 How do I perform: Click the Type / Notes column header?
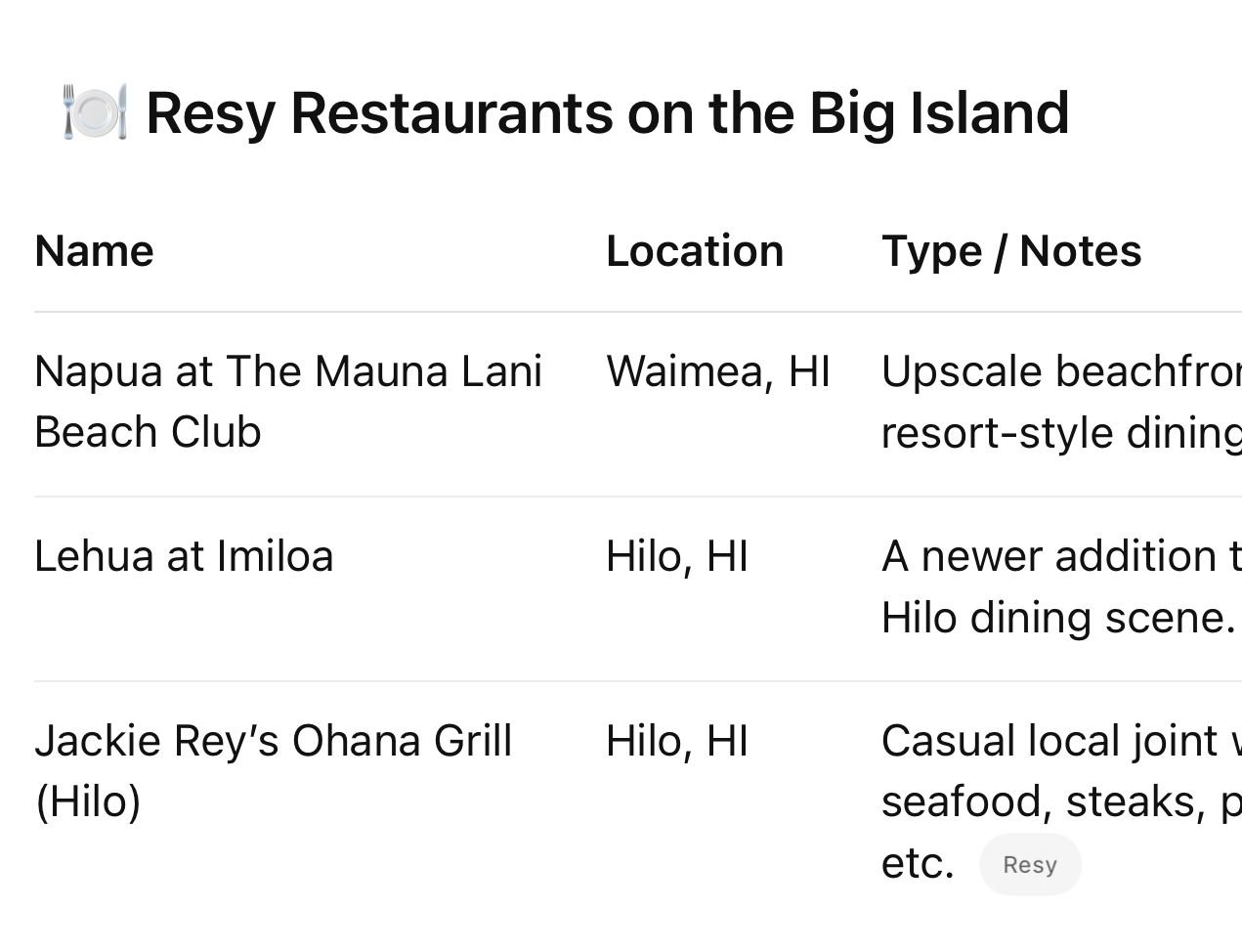click(x=1011, y=251)
